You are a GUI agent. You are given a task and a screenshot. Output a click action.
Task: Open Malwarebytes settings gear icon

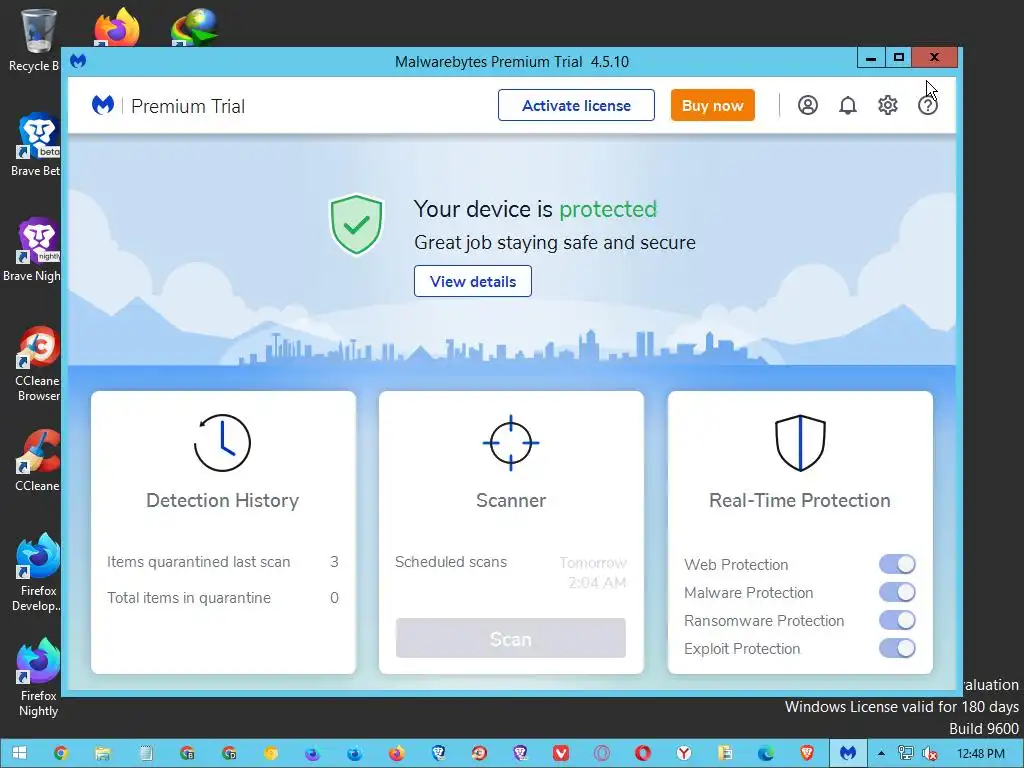click(888, 105)
